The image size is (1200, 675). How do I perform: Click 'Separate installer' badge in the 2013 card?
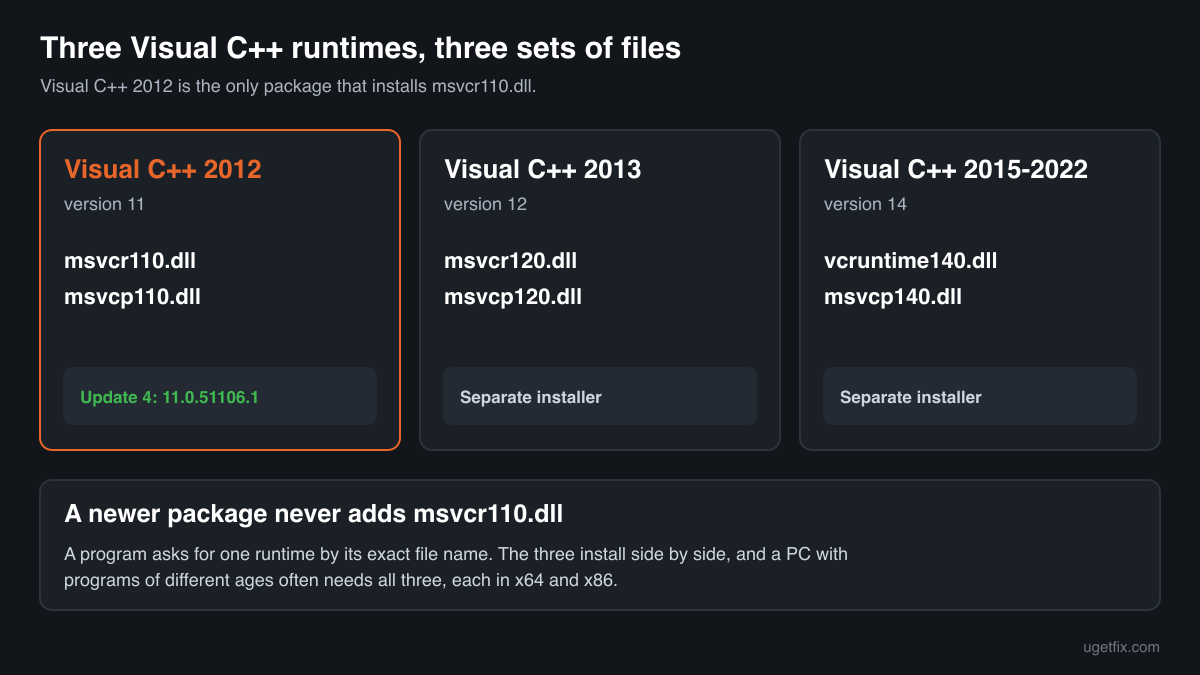pyautogui.click(x=600, y=397)
